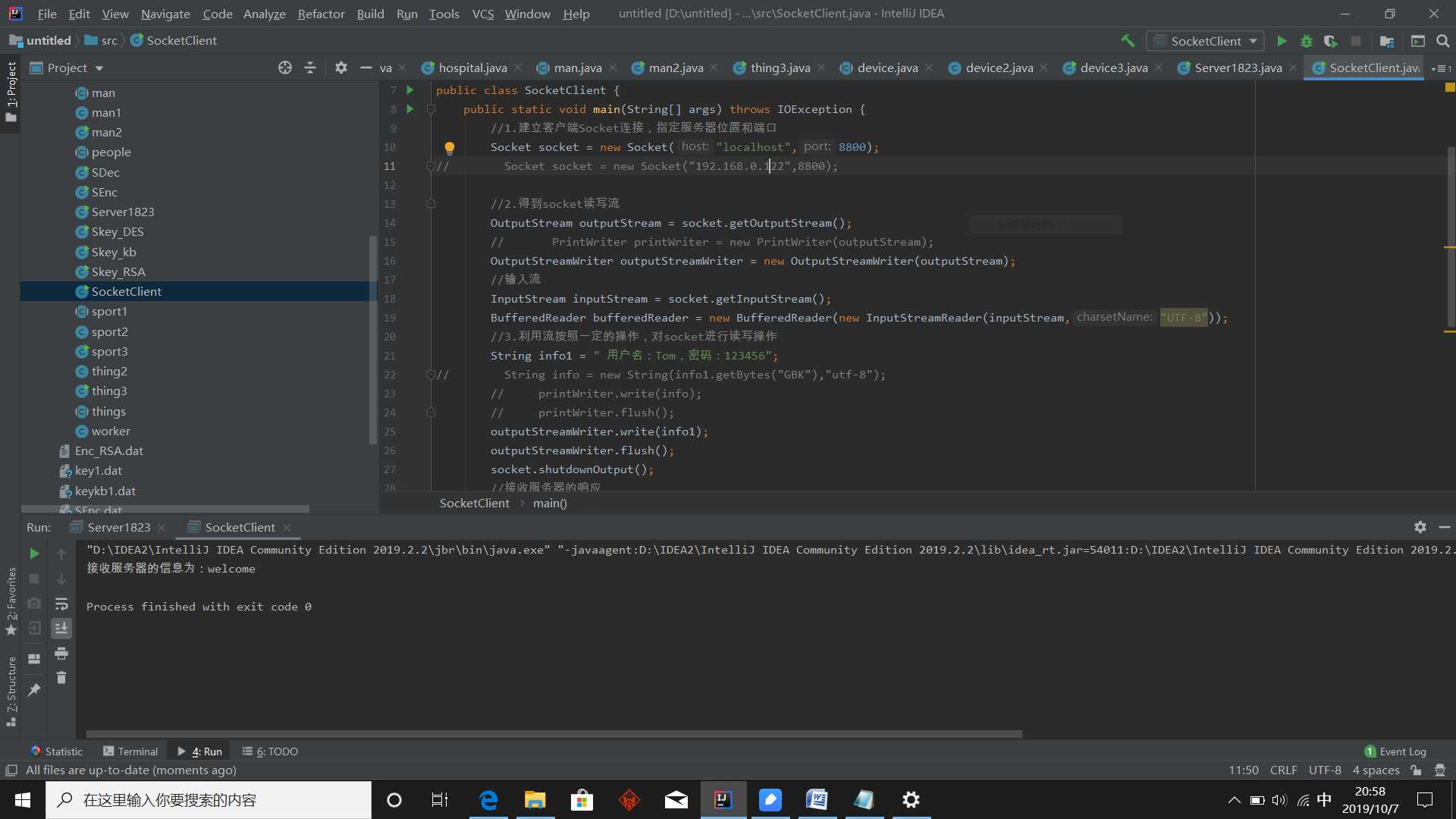Toggle fold marker on line 11
Screen dimensions: 1456x819
tap(431, 166)
